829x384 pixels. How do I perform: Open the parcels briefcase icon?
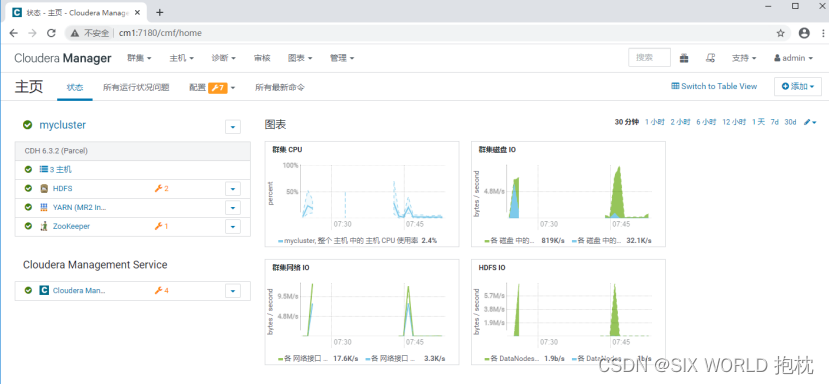tap(684, 58)
